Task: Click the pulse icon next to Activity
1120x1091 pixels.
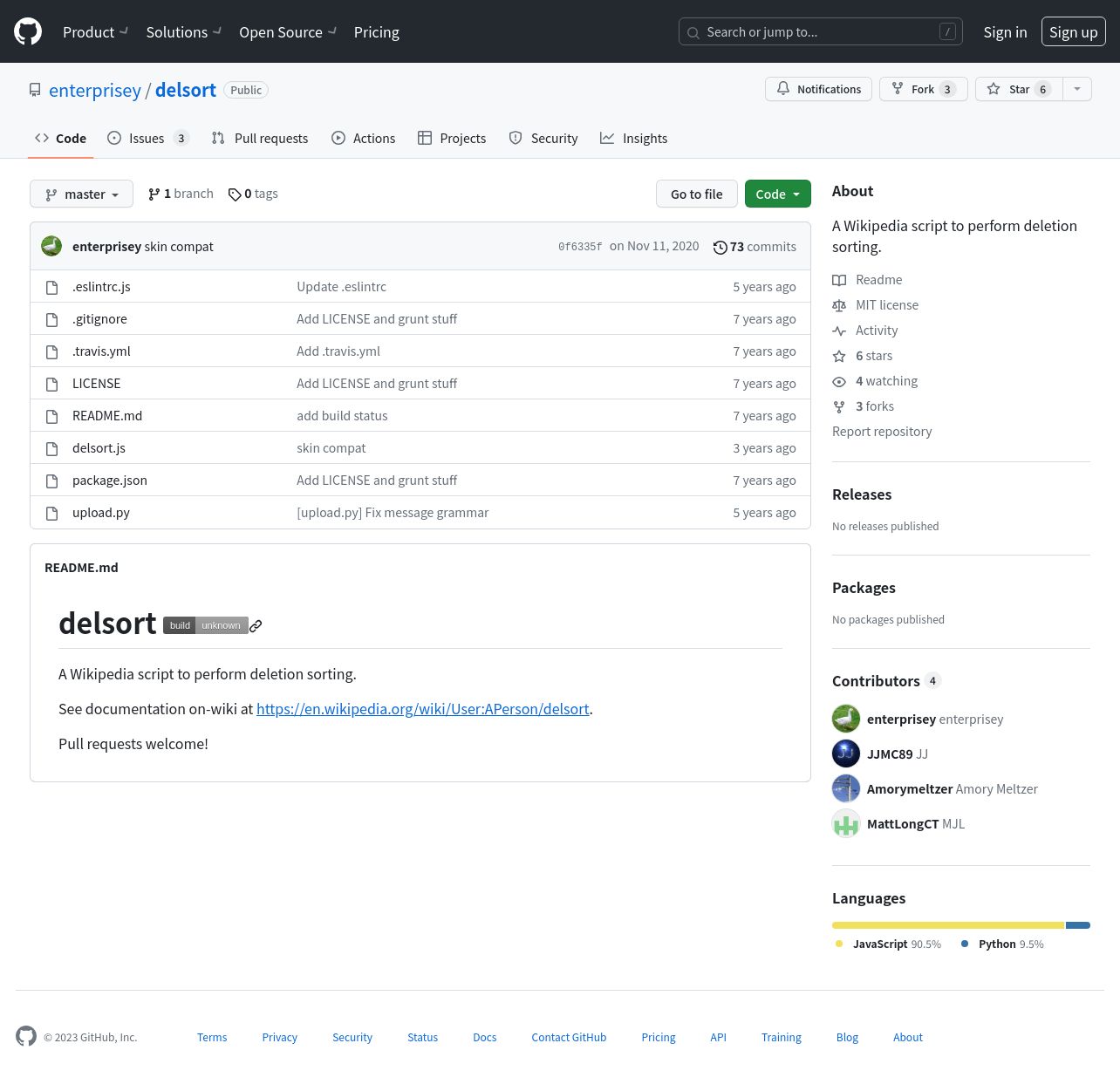Action: click(839, 331)
